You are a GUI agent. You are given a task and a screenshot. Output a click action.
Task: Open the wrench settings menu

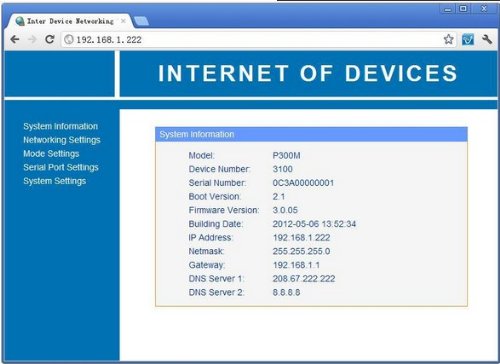(487, 39)
